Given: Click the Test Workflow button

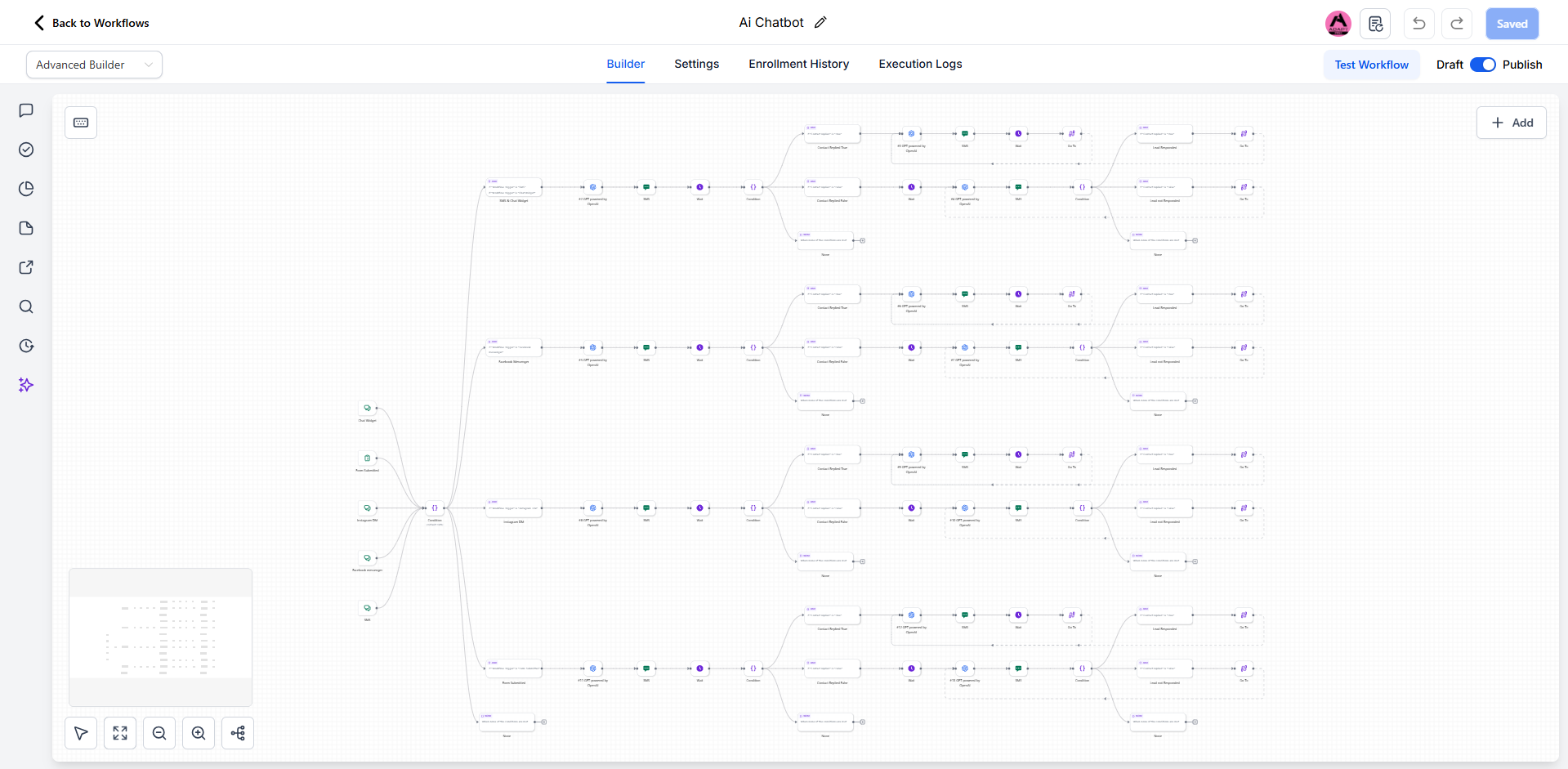Looking at the screenshot, I should 1372,65.
